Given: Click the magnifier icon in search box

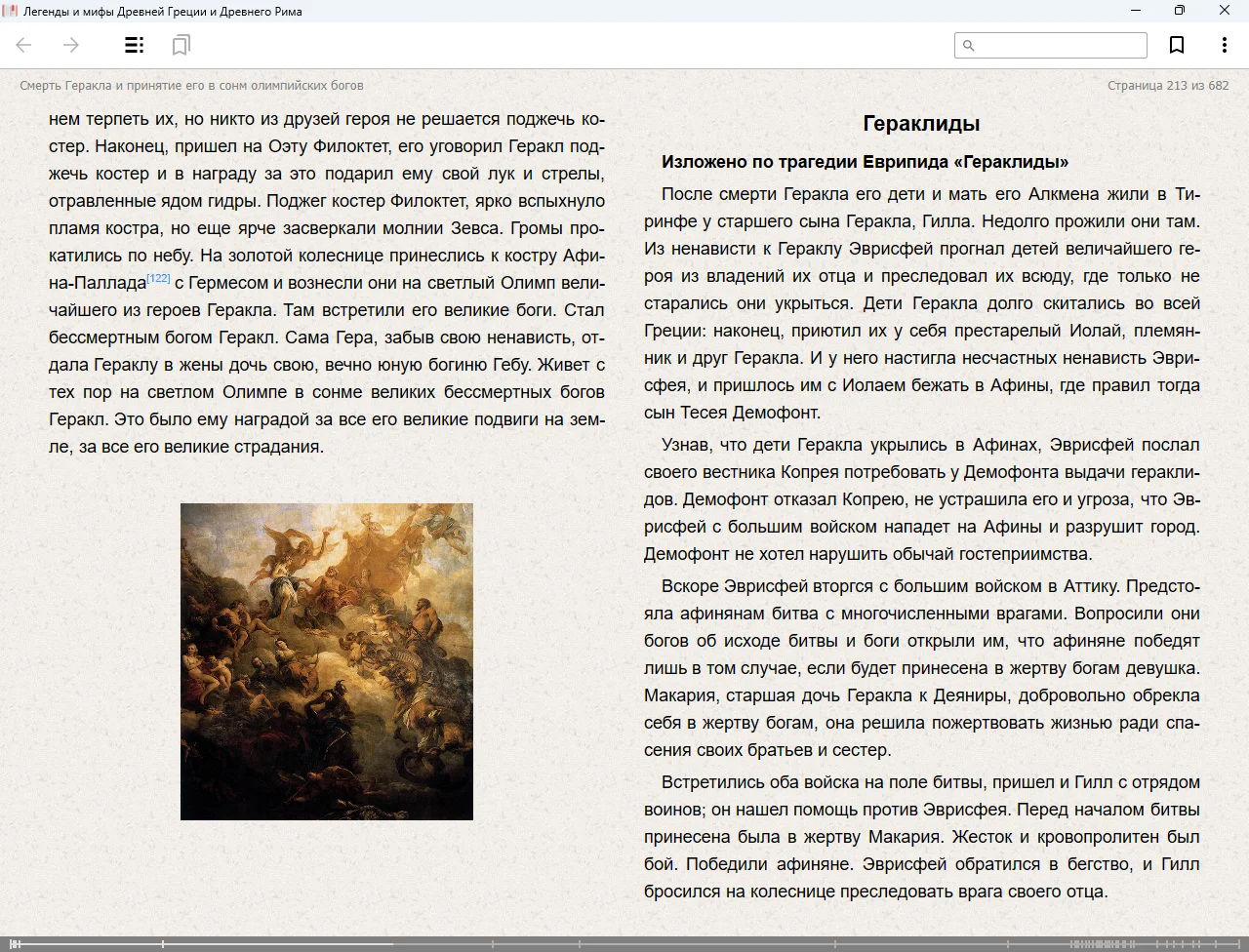Looking at the screenshot, I should [969, 46].
